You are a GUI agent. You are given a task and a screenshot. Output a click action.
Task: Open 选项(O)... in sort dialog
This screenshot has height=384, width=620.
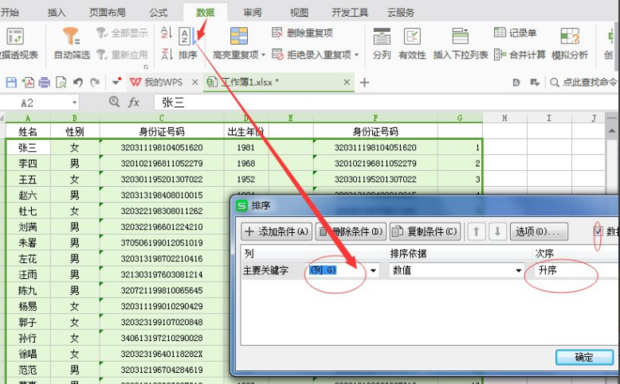tap(539, 231)
